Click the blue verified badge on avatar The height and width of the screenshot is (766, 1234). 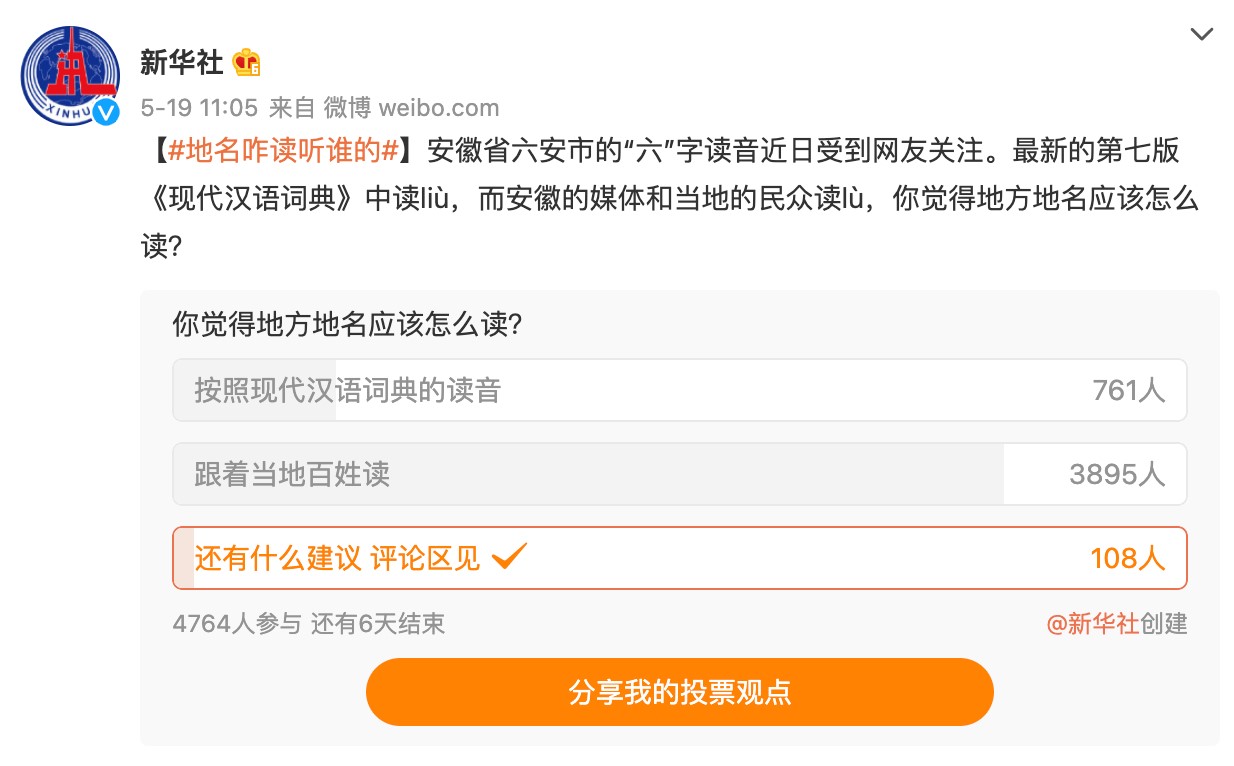(x=106, y=113)
